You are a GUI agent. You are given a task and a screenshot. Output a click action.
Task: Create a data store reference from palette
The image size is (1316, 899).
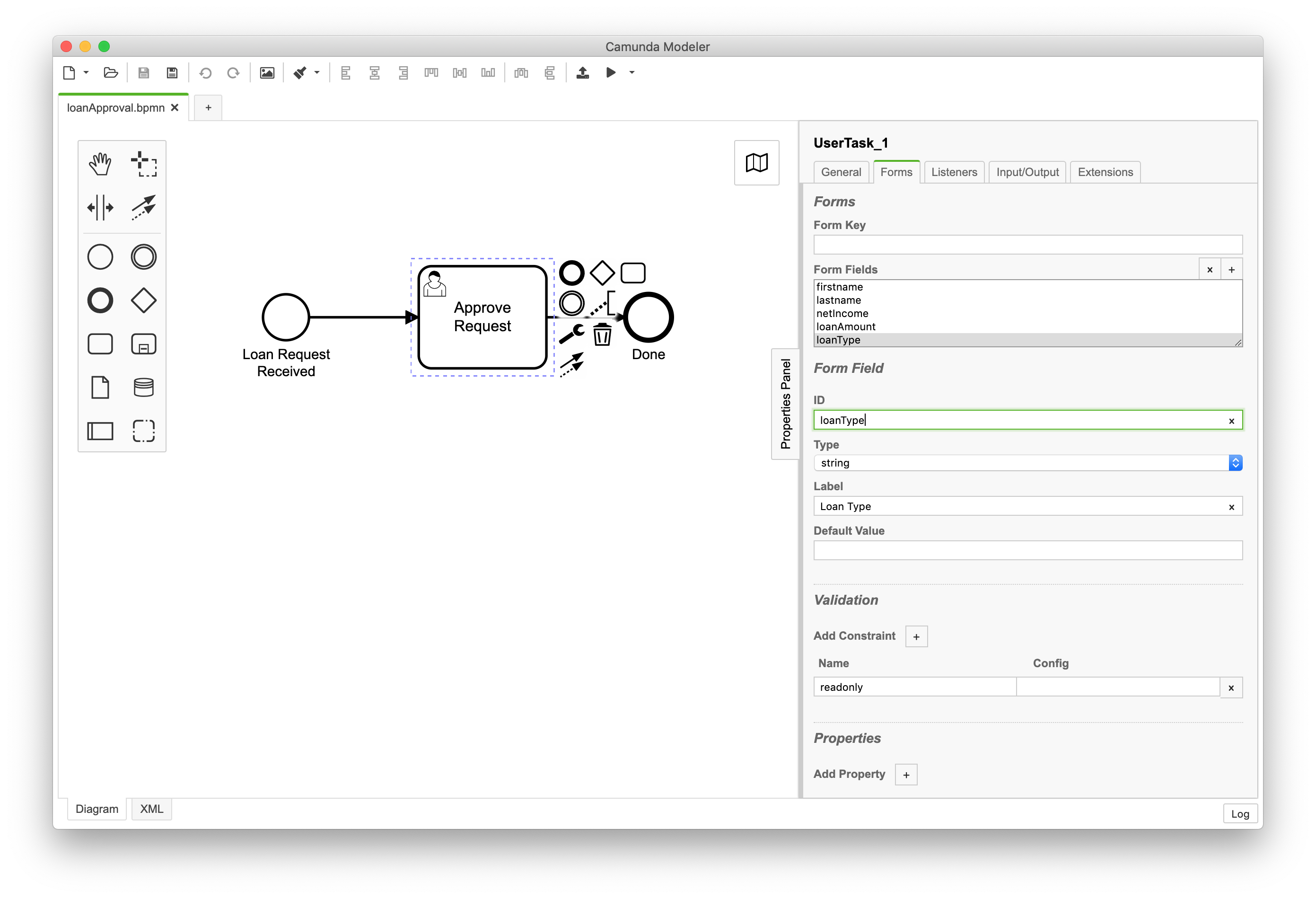[x=144, y=388]
